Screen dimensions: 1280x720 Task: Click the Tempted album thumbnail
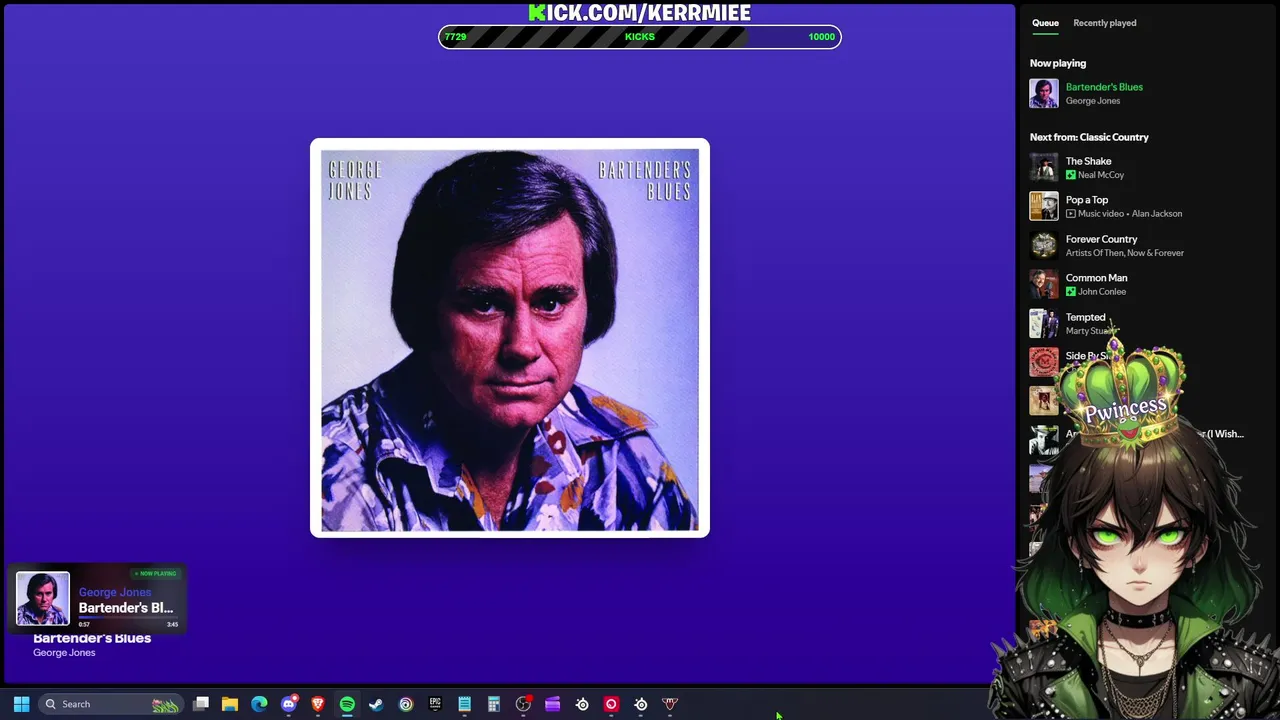(x=1044, y=323)
